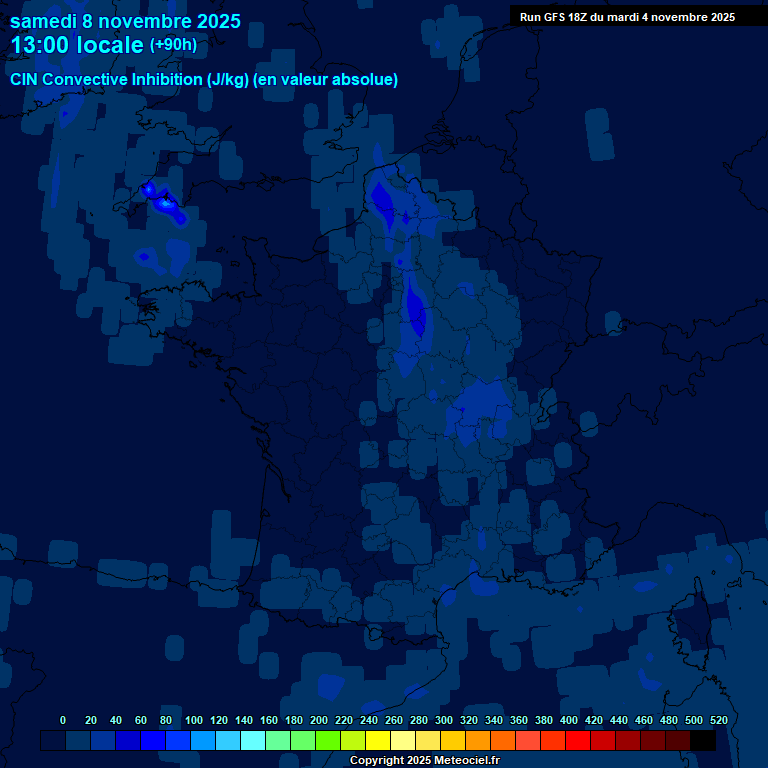Viewport: 768px width, 768px height.
Task: Click the cyan swatch between 140 and 160
Action: click(253, 740)
